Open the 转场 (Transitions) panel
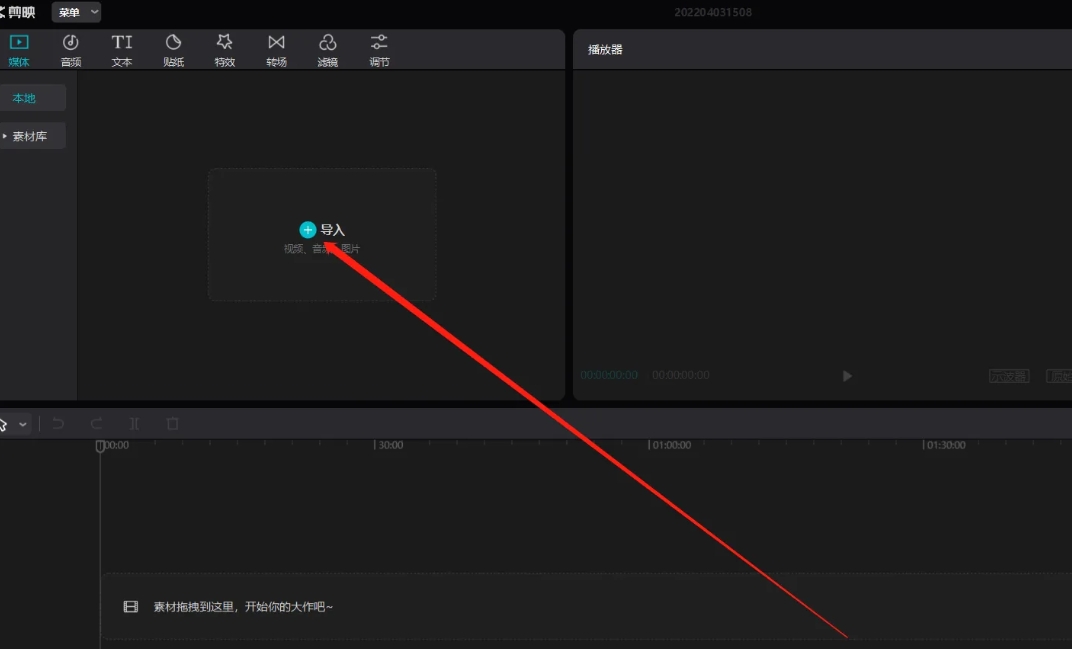Screen dimensions: 1072x649 point(276,50)
